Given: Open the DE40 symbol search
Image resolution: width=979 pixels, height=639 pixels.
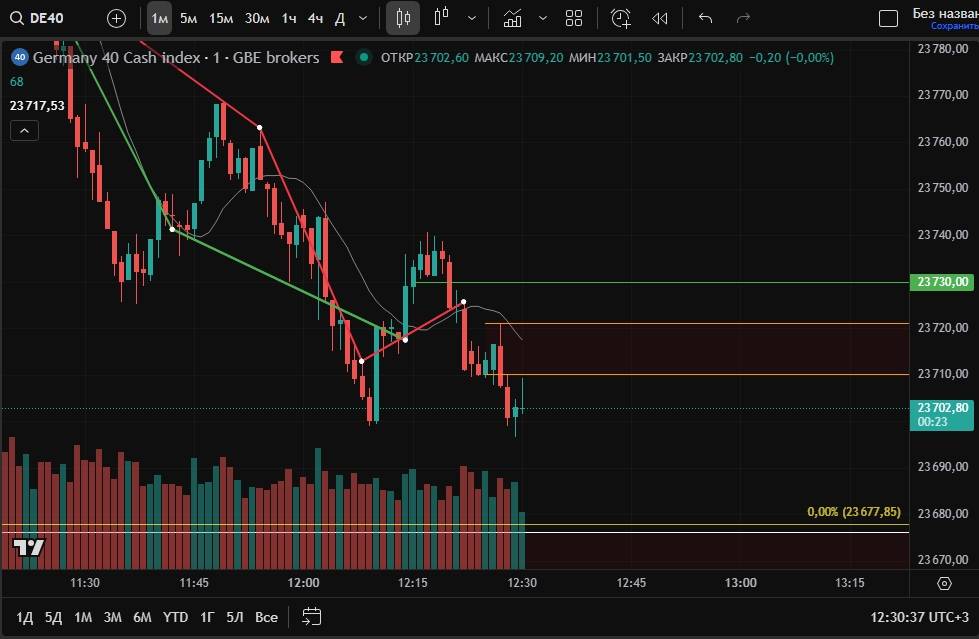Looking at the screenshot, I should [x=41, y=18].
